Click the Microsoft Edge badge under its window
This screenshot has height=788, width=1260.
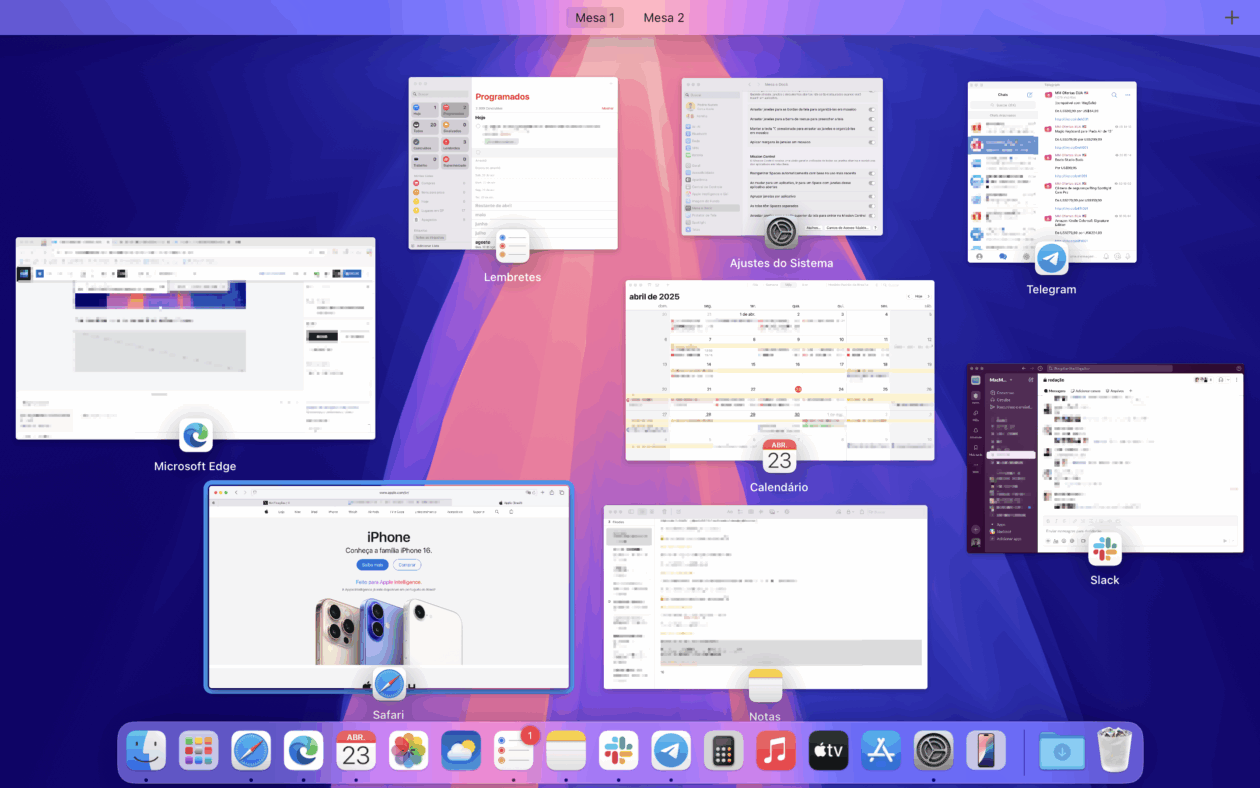[195, 435]
